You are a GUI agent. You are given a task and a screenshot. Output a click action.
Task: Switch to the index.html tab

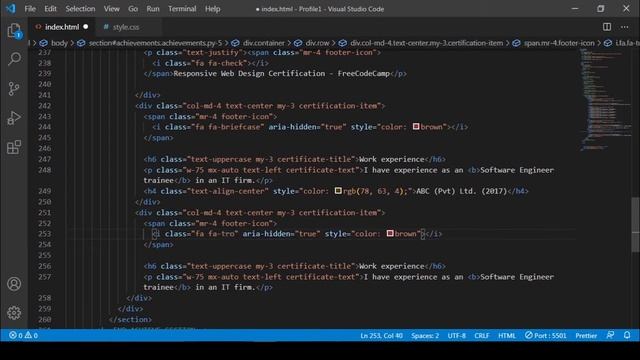coord(62,27)
